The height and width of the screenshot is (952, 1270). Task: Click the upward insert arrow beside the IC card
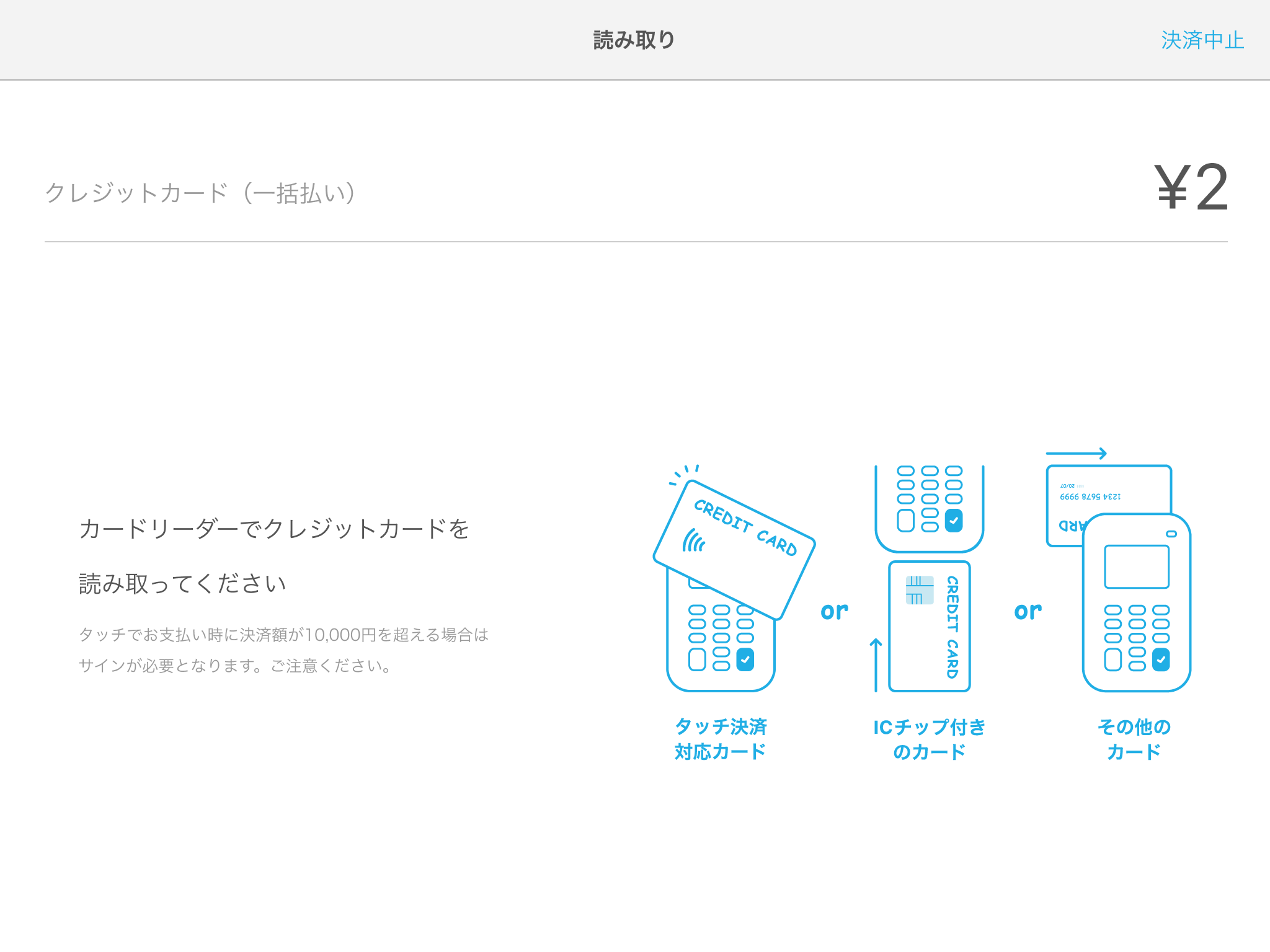click(x=876, y=664)
